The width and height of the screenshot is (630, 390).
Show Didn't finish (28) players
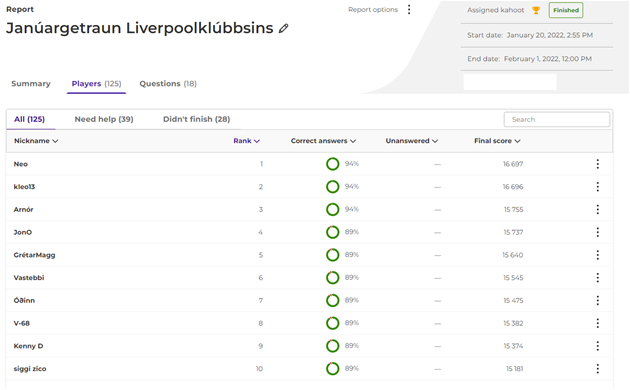point(196,119)
